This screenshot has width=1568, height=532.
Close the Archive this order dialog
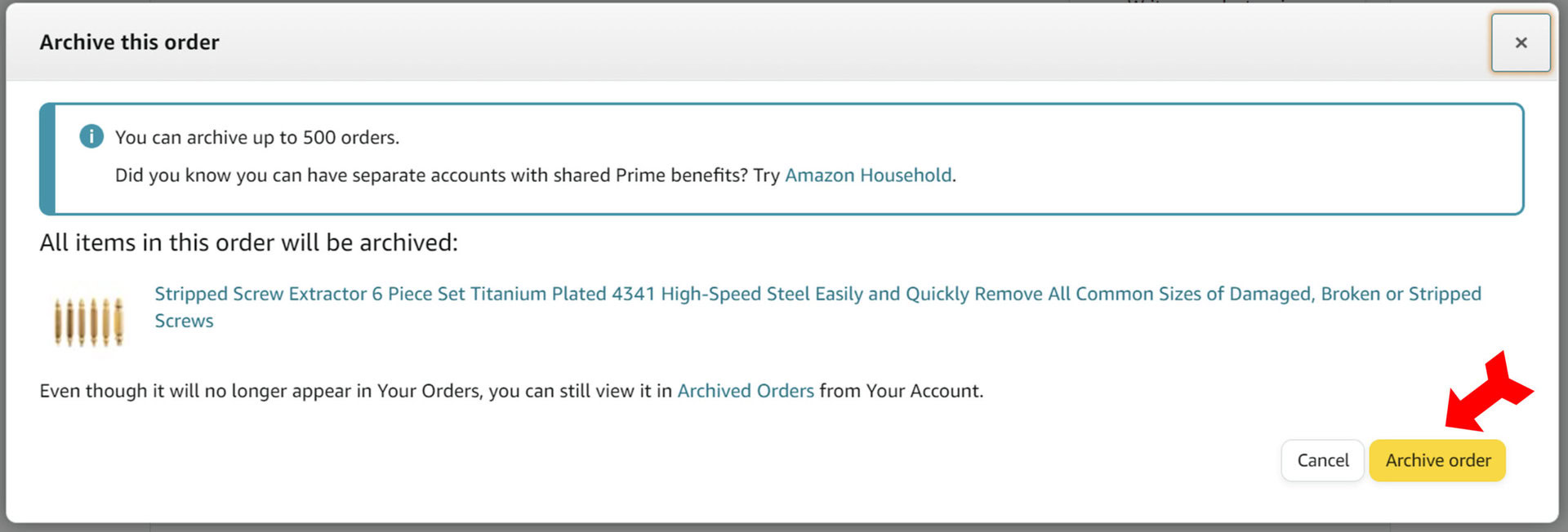(1520, 42)
